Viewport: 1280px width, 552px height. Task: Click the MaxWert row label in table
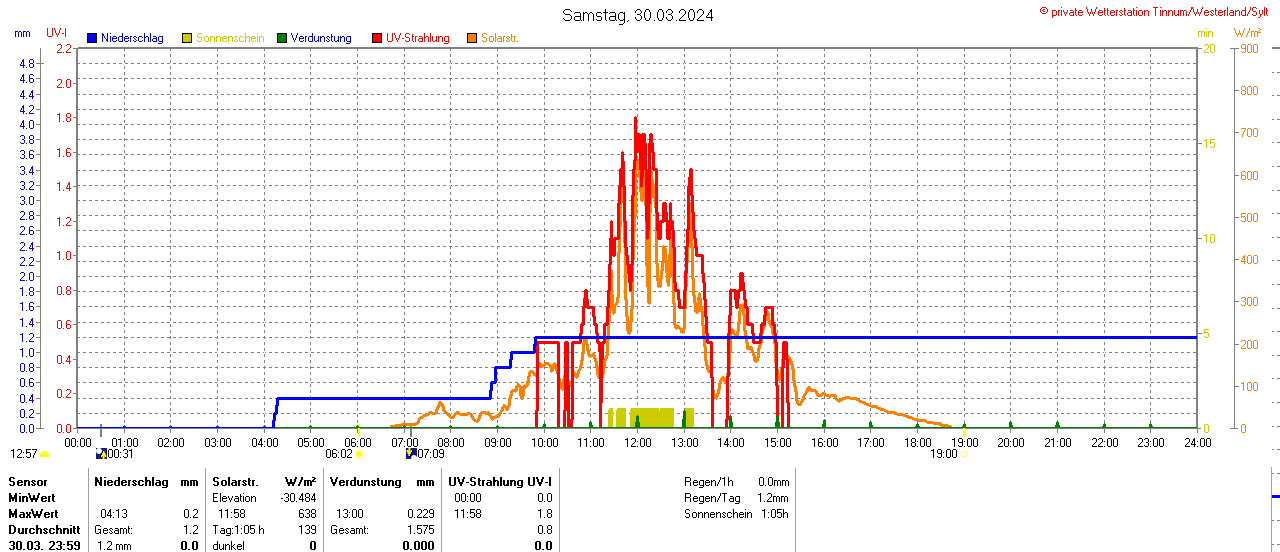coord(32,514)
